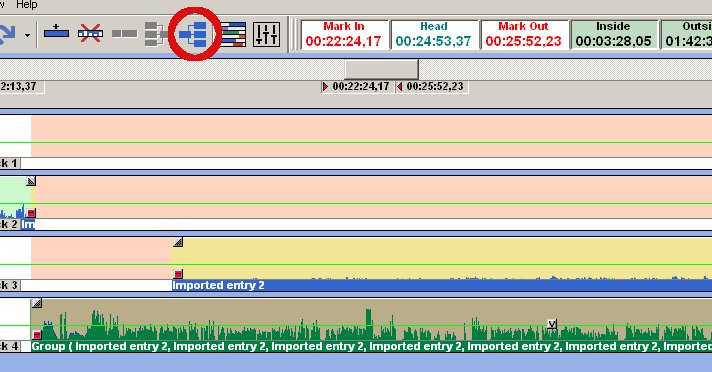Open the dropdown arrow beside redo
The width and height of the screenshot is (712, 372).
point(28,35)
